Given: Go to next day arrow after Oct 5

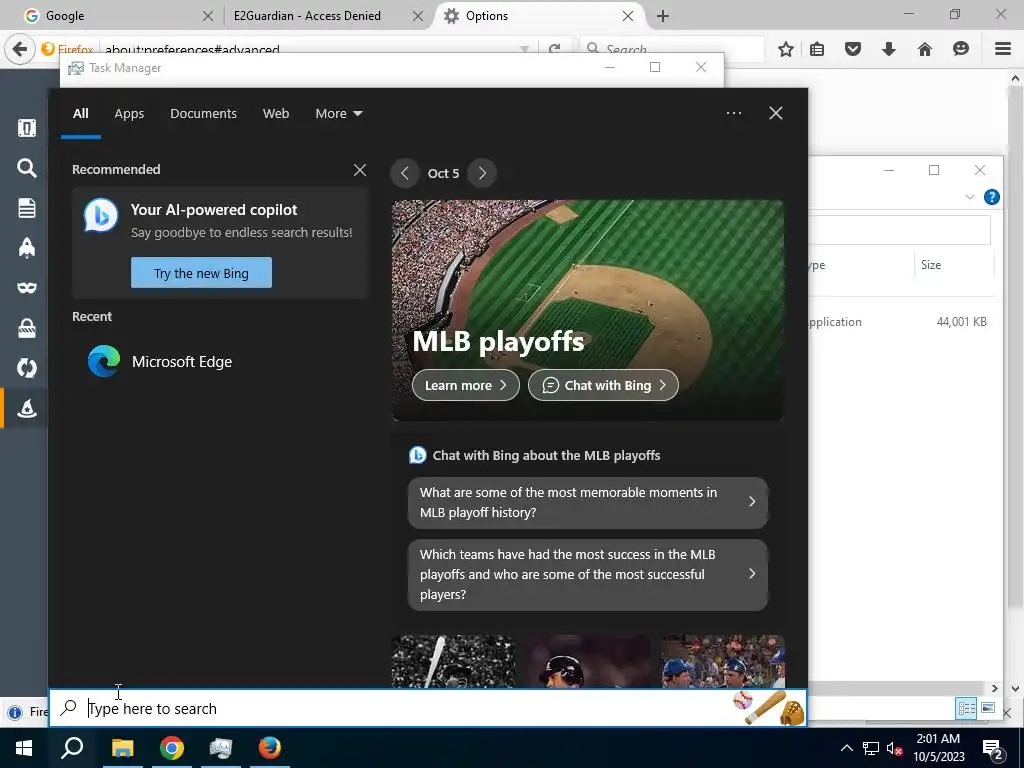Looking at the screenshot, I should pyautogui.click(x=482, y=173).
